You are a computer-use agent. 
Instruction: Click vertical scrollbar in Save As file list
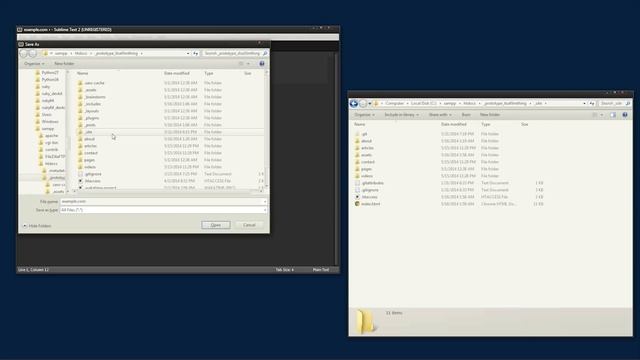click(x=267, y=129)
